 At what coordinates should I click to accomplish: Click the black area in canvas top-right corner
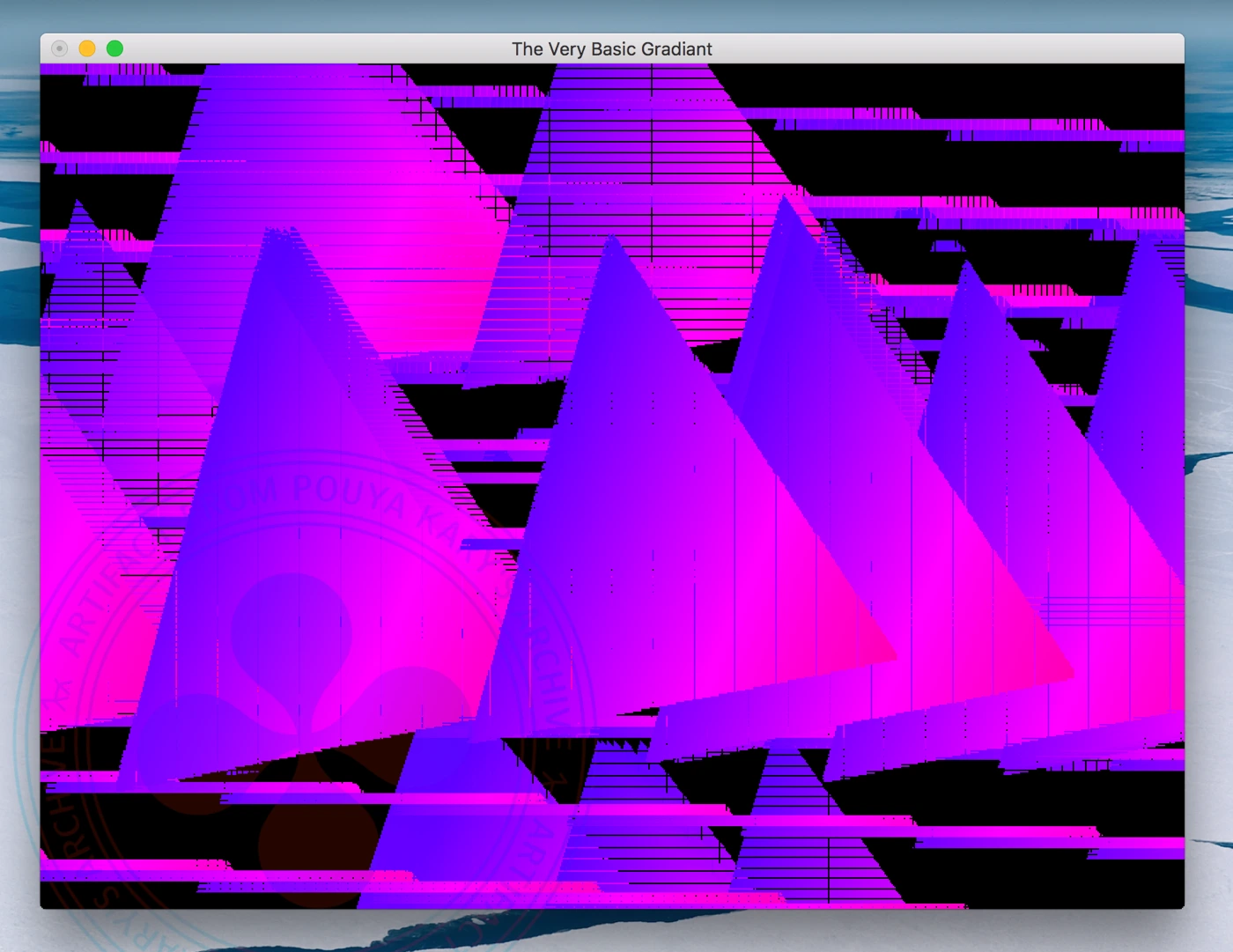[1057, 88]
